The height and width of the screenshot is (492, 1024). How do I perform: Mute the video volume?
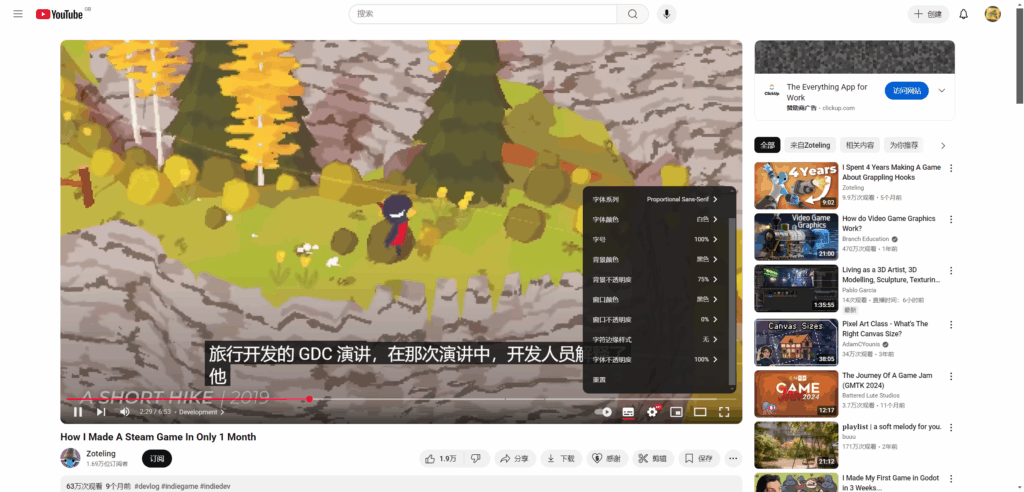(124, 412)
